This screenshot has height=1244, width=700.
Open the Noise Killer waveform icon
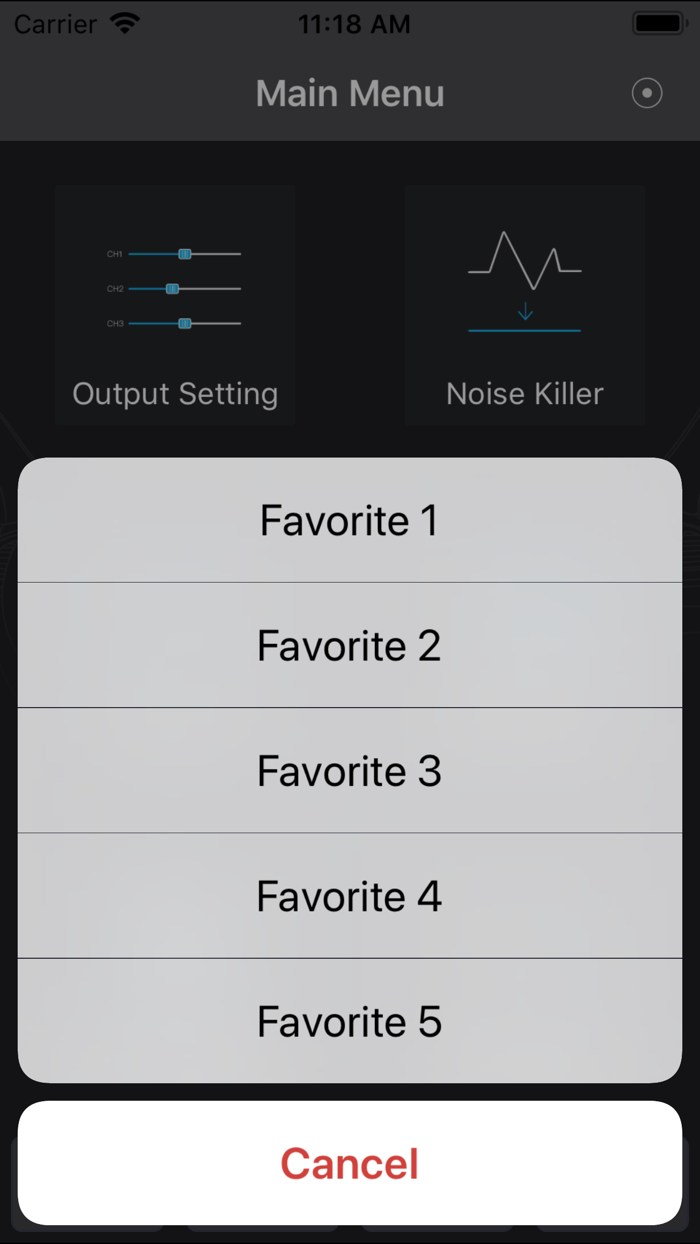[525, 280]
